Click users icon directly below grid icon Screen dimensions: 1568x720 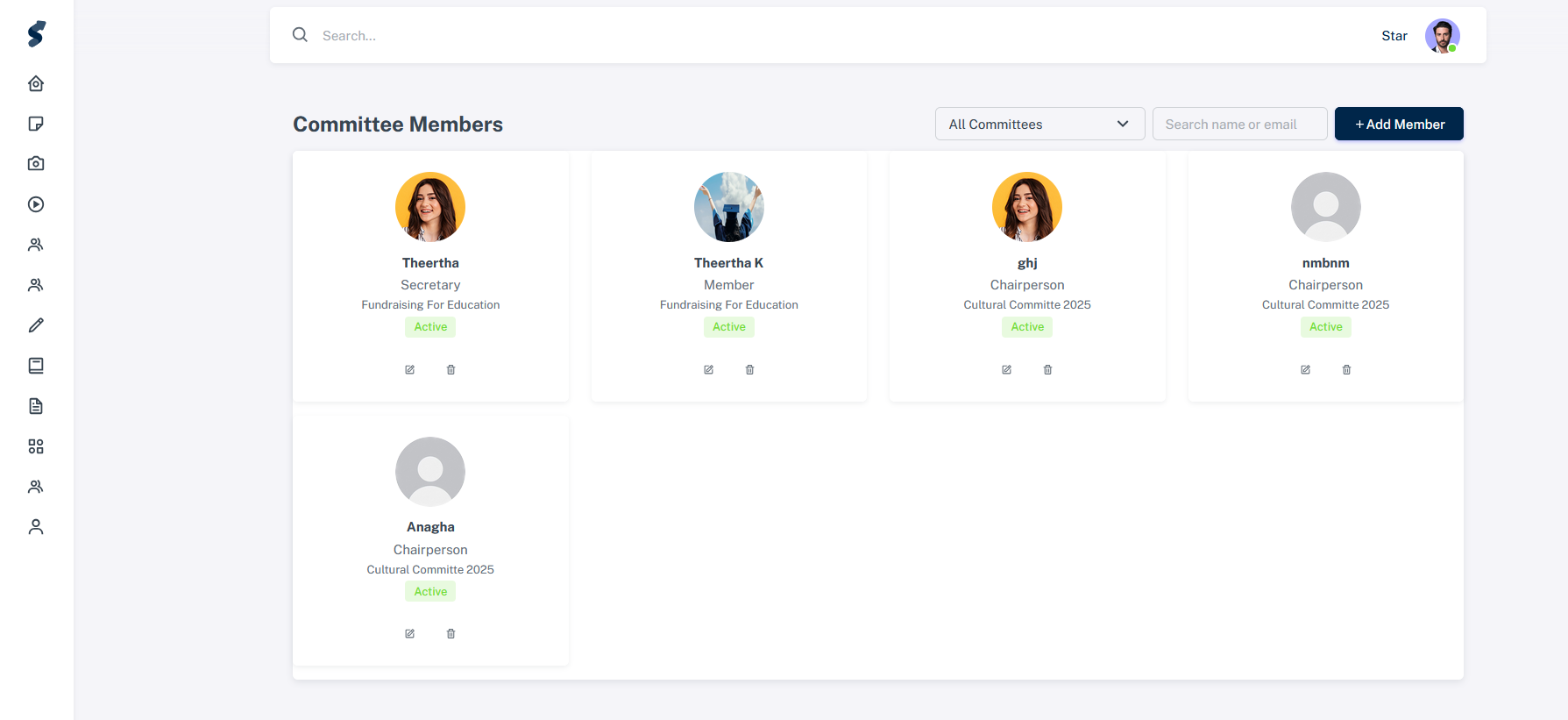(36, 487)
